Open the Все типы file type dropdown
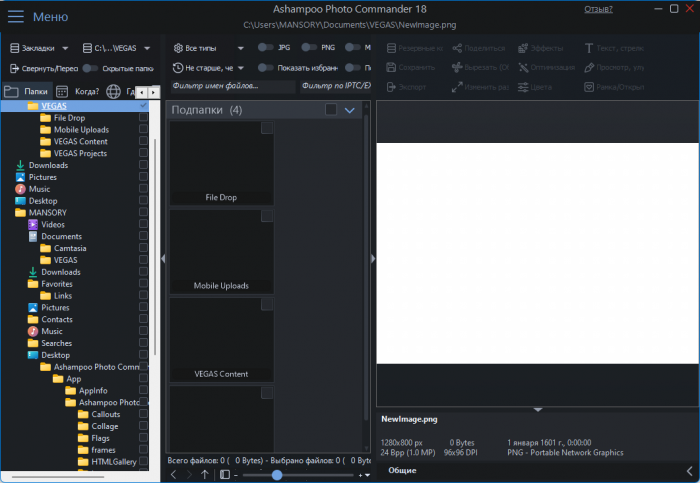The image size is (700, 483). pos(241,48)
